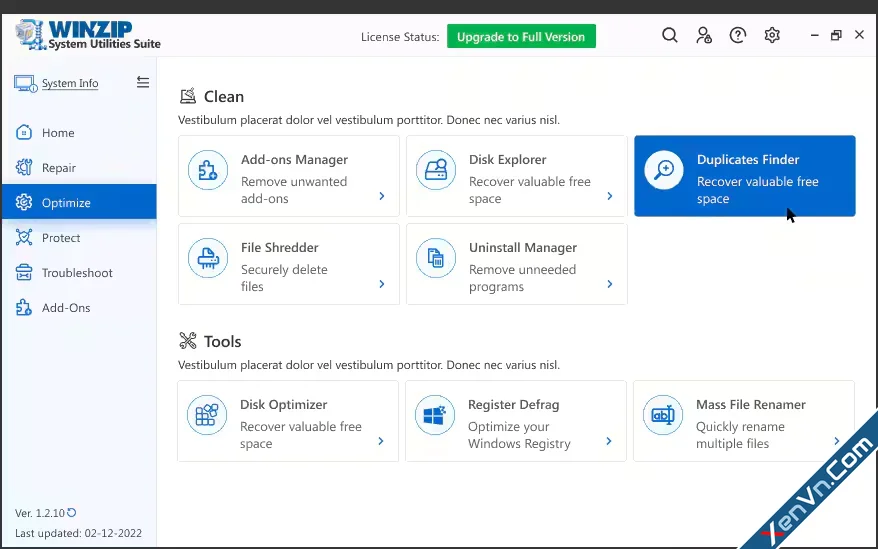Open settings gear icon in header
Viewport: 878px width, 549px height.
coord(772,35)
